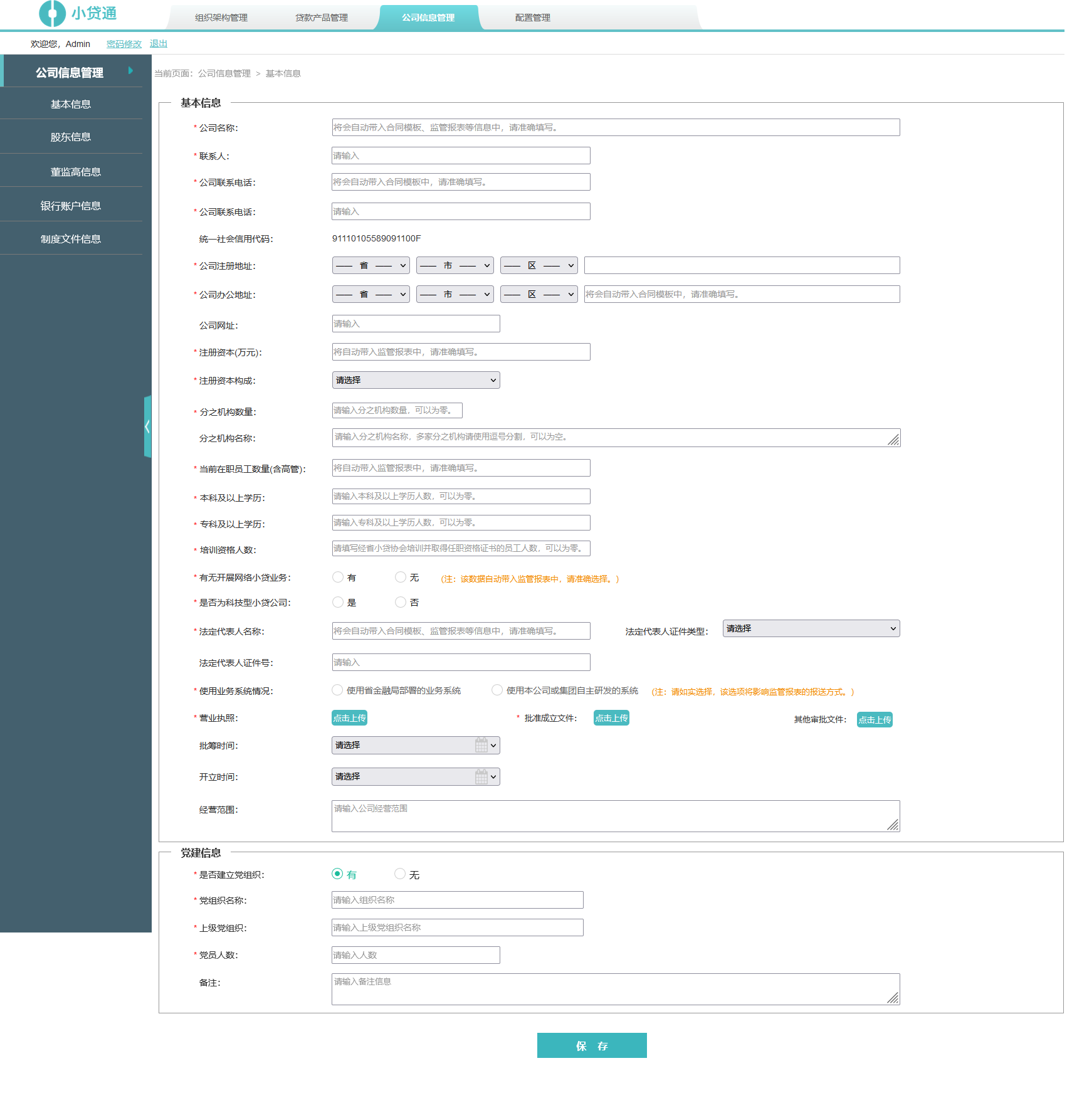The width and height of the screenshot is (1067, 1120).
Task: Focus the 公司名称 input field
Action: click(616, 127)
